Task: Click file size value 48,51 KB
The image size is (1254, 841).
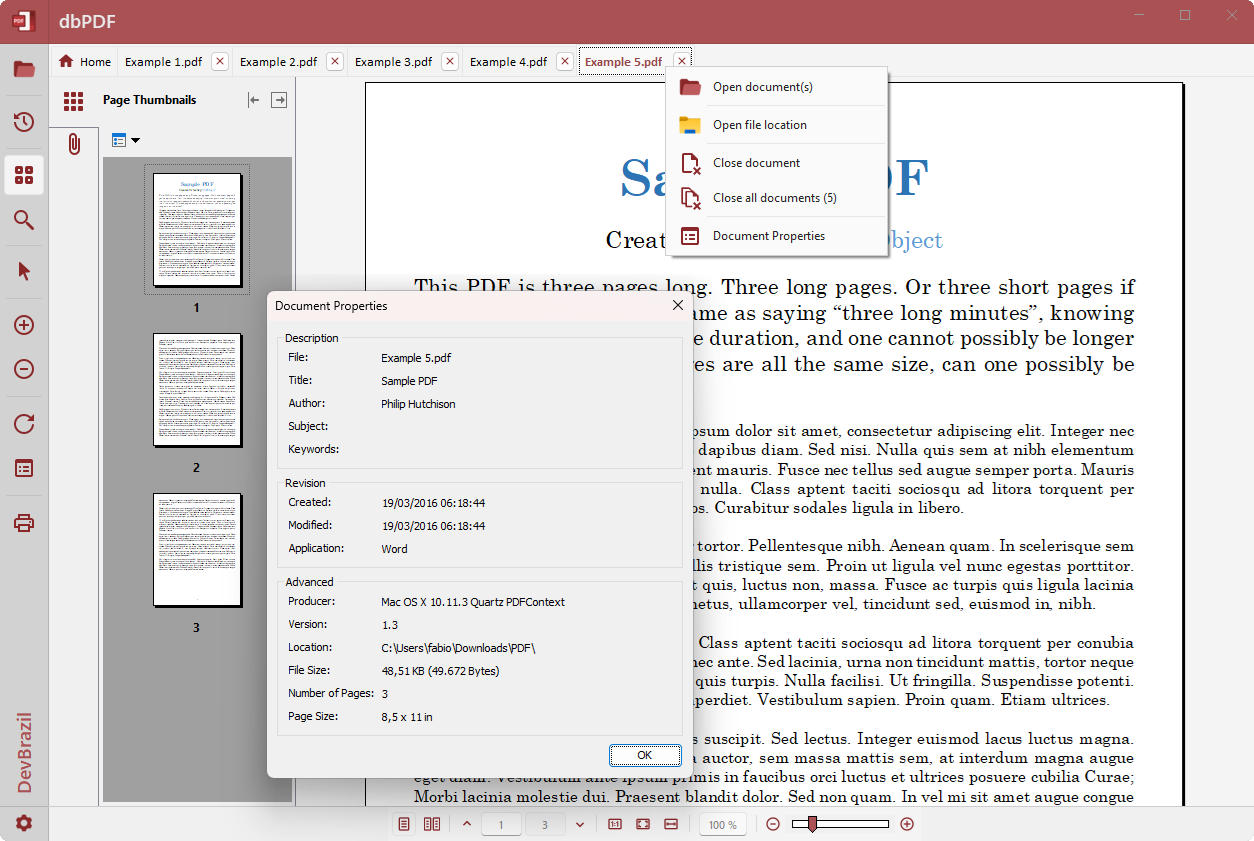Action: (x=440, y=671)
